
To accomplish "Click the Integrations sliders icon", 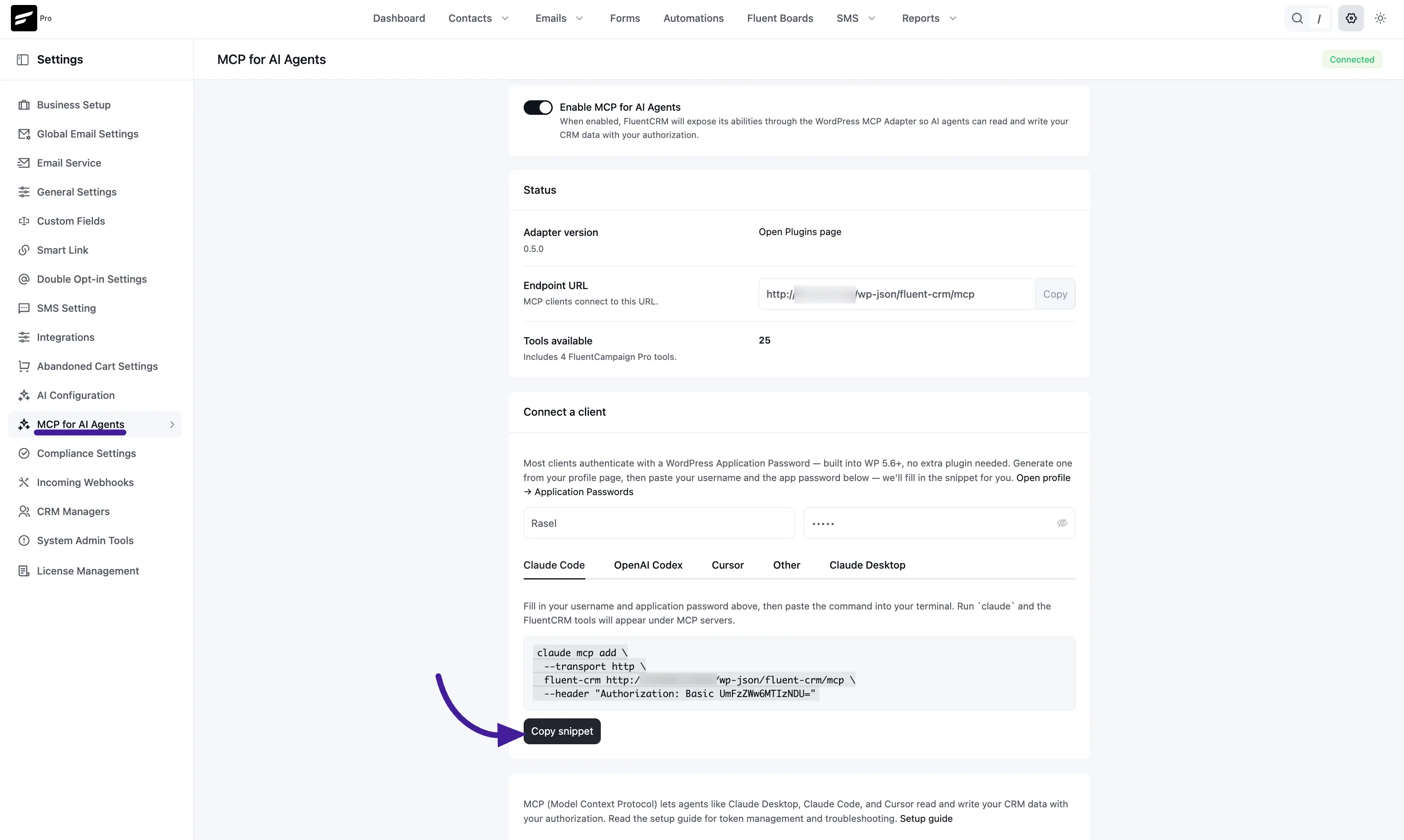I will pos(24,337).
